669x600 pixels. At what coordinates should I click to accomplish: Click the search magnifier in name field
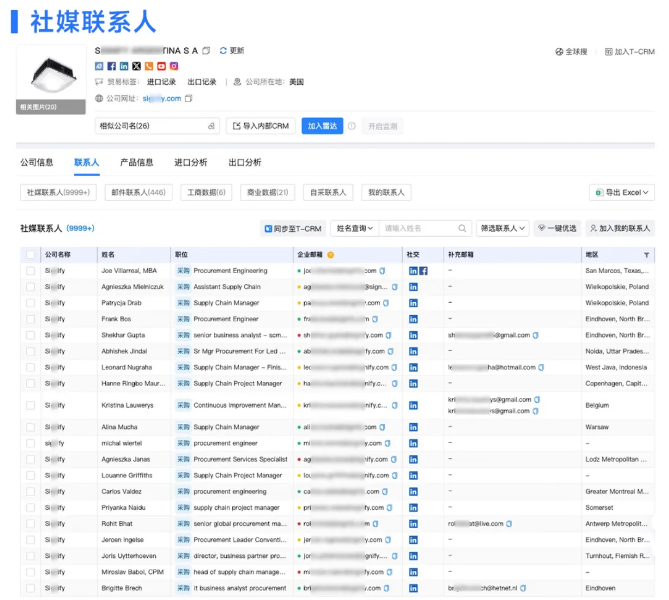[x=462, y=228]
